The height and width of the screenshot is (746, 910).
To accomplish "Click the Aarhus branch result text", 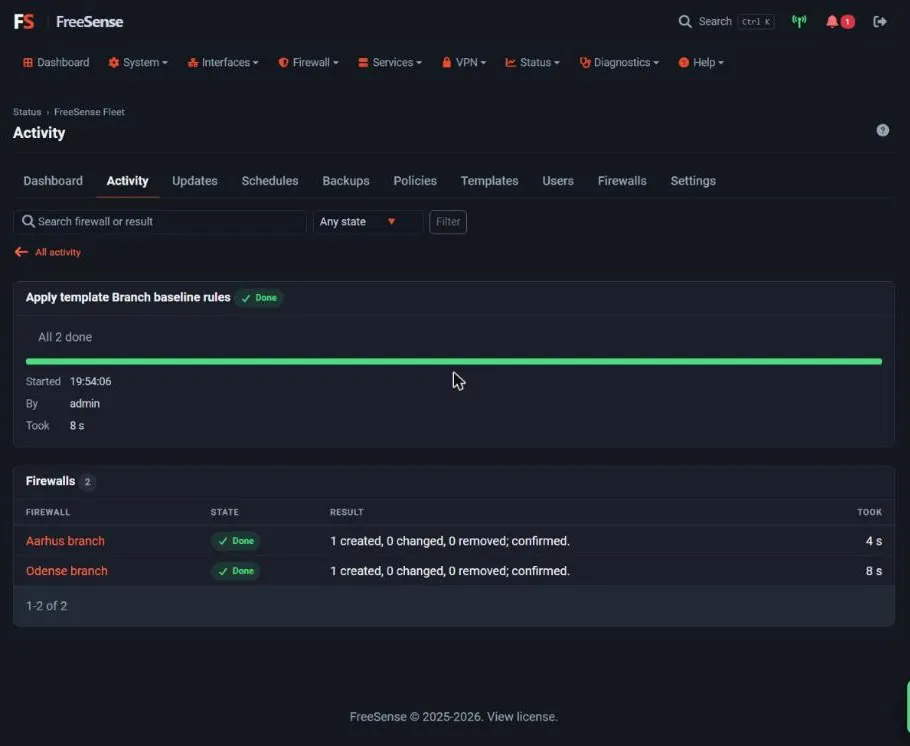I will [450, 540].
